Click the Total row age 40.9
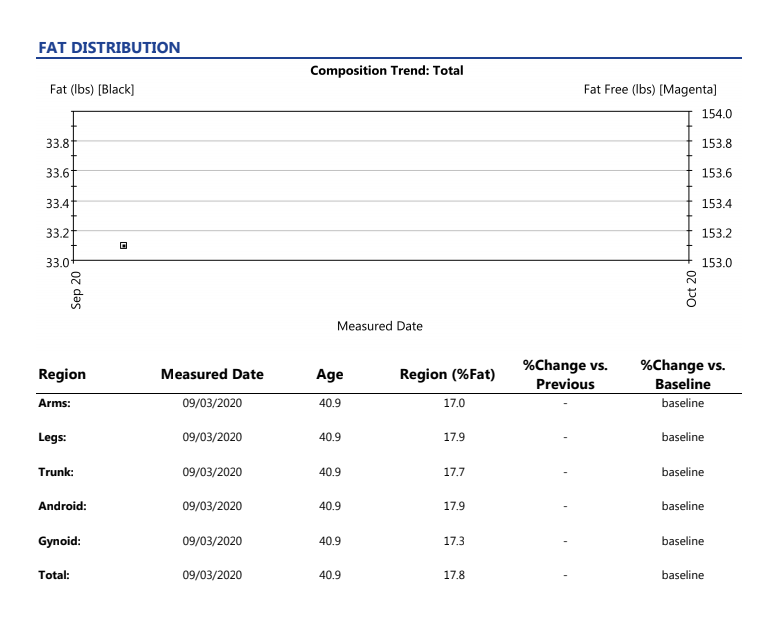This screenshot has width=771, height=629. pos(329,575)
